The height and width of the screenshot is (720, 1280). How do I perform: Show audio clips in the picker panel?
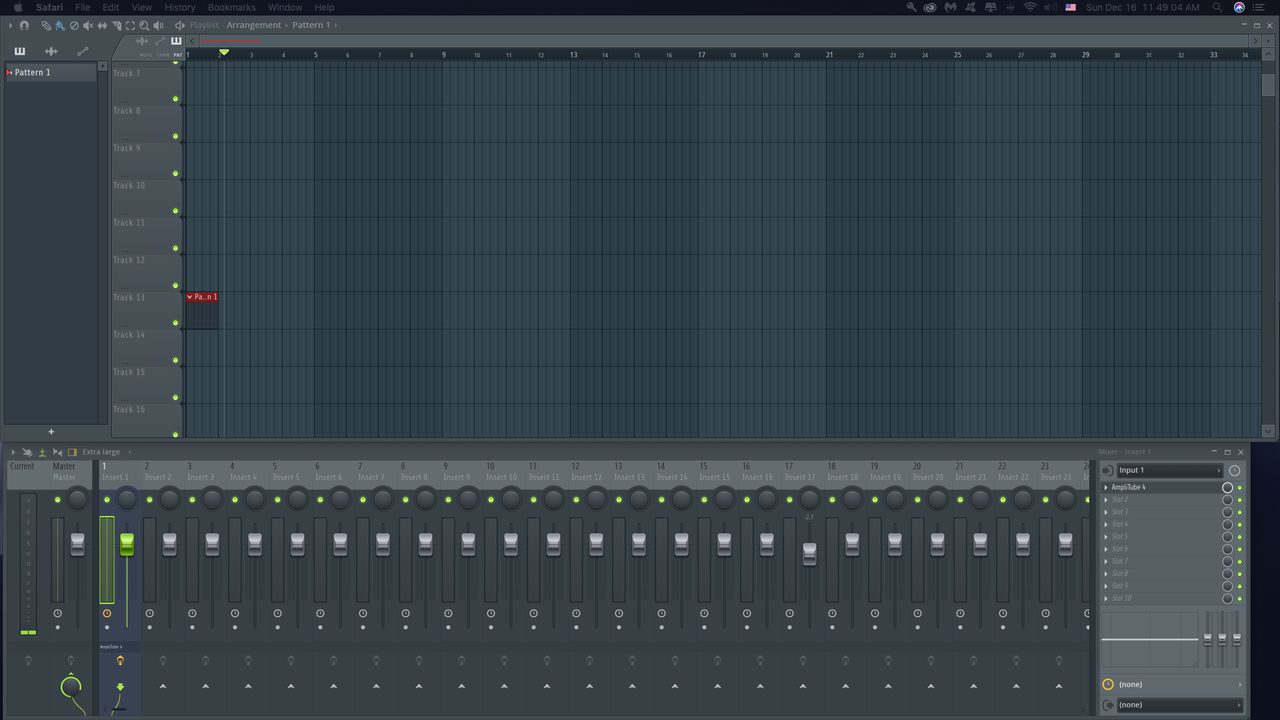[x=51, y=51]
